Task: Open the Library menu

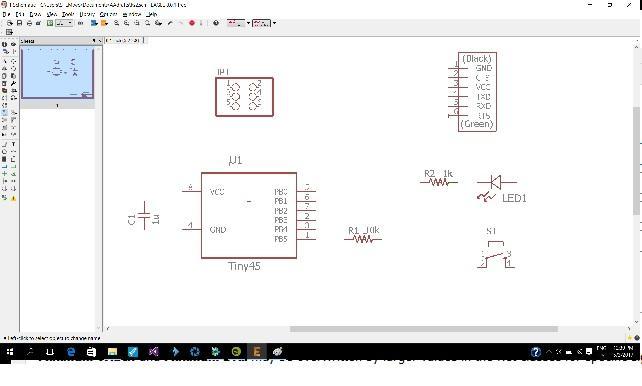Action: pos(87,14)
